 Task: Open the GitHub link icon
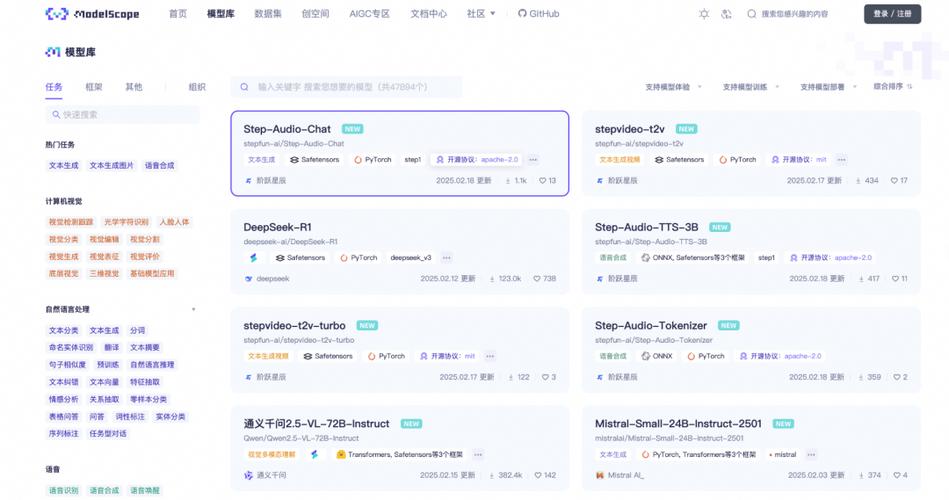(x=522, y=13)
